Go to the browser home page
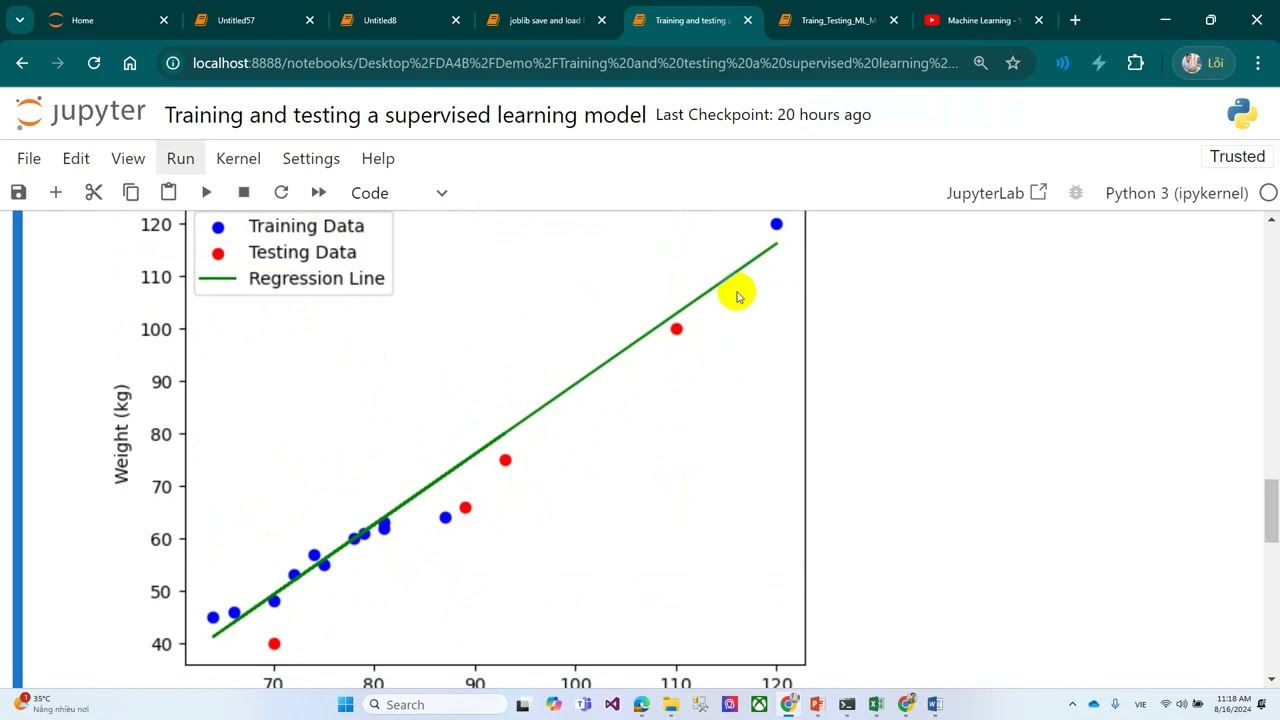1280x720 pixels. 130,63
